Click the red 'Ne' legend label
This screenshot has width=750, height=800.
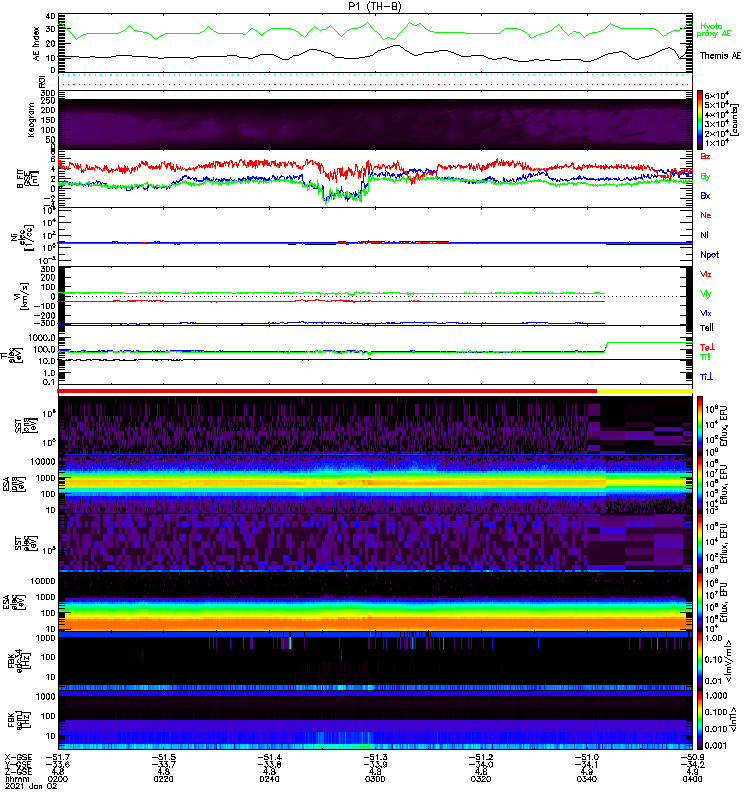[706, 215]
